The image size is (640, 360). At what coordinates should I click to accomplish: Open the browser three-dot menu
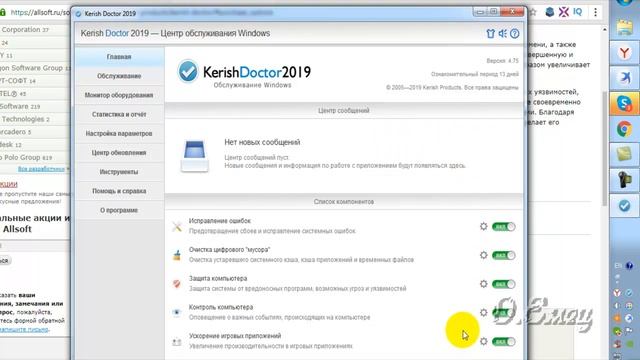tap(596, 12)
